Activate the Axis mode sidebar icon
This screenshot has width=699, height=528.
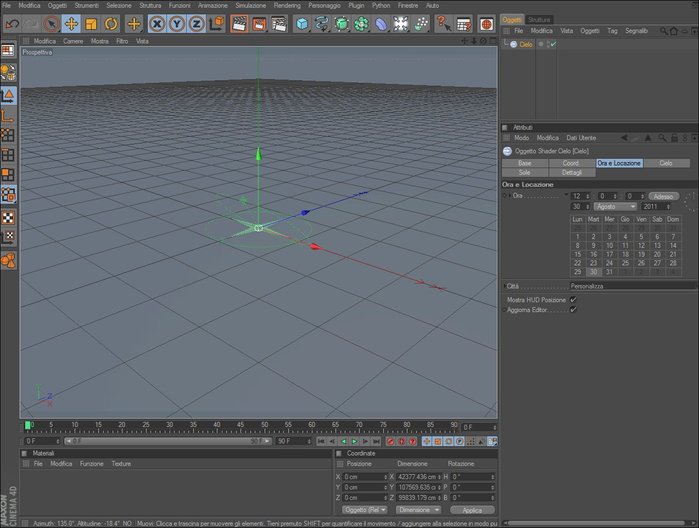8,116
